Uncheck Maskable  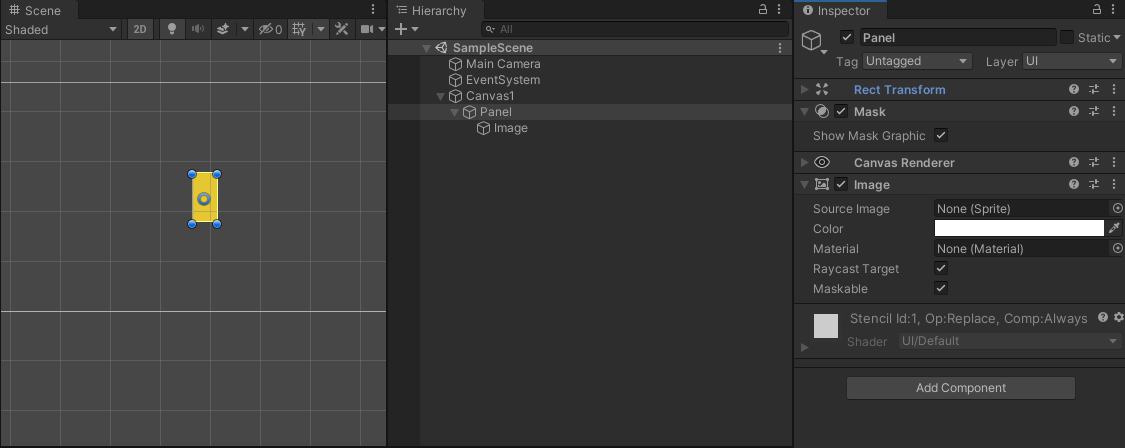pos(941,289)
